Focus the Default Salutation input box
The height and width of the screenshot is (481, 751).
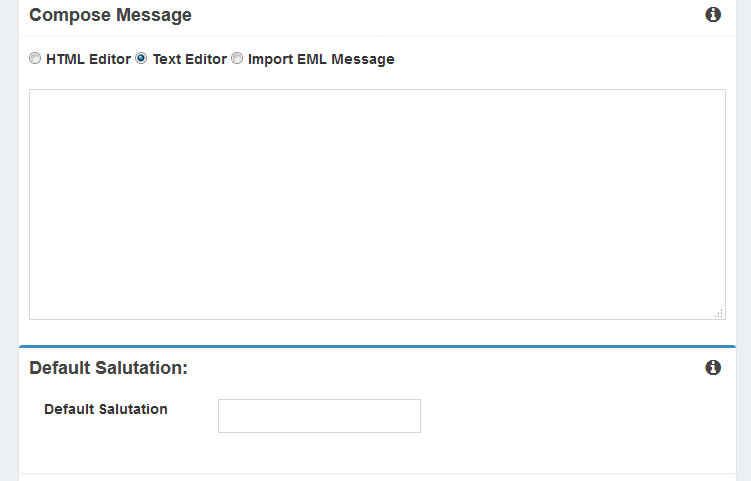(x=319, y=416)
